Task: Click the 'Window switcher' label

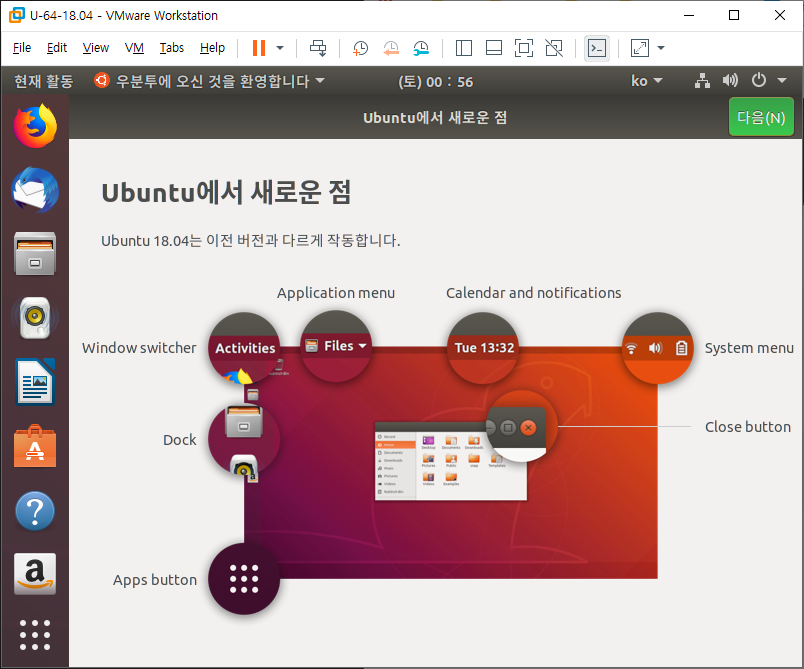Action: coord(139,348)
